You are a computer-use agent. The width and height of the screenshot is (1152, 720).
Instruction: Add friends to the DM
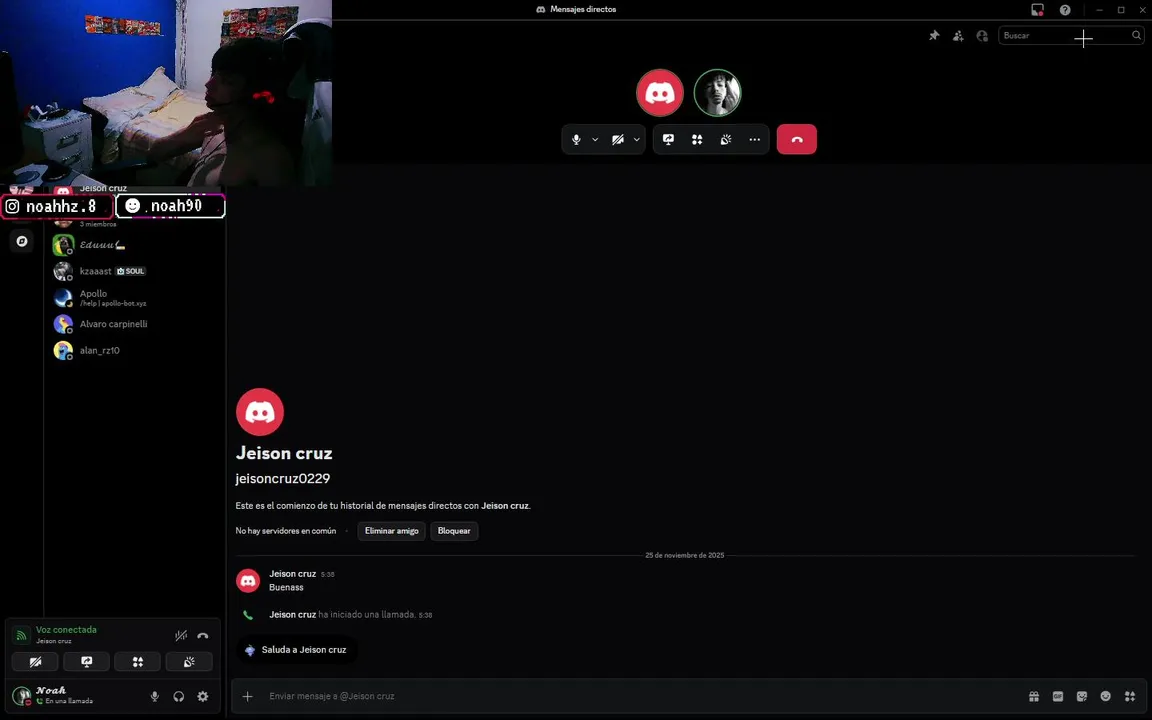click(x=958, y=35)
